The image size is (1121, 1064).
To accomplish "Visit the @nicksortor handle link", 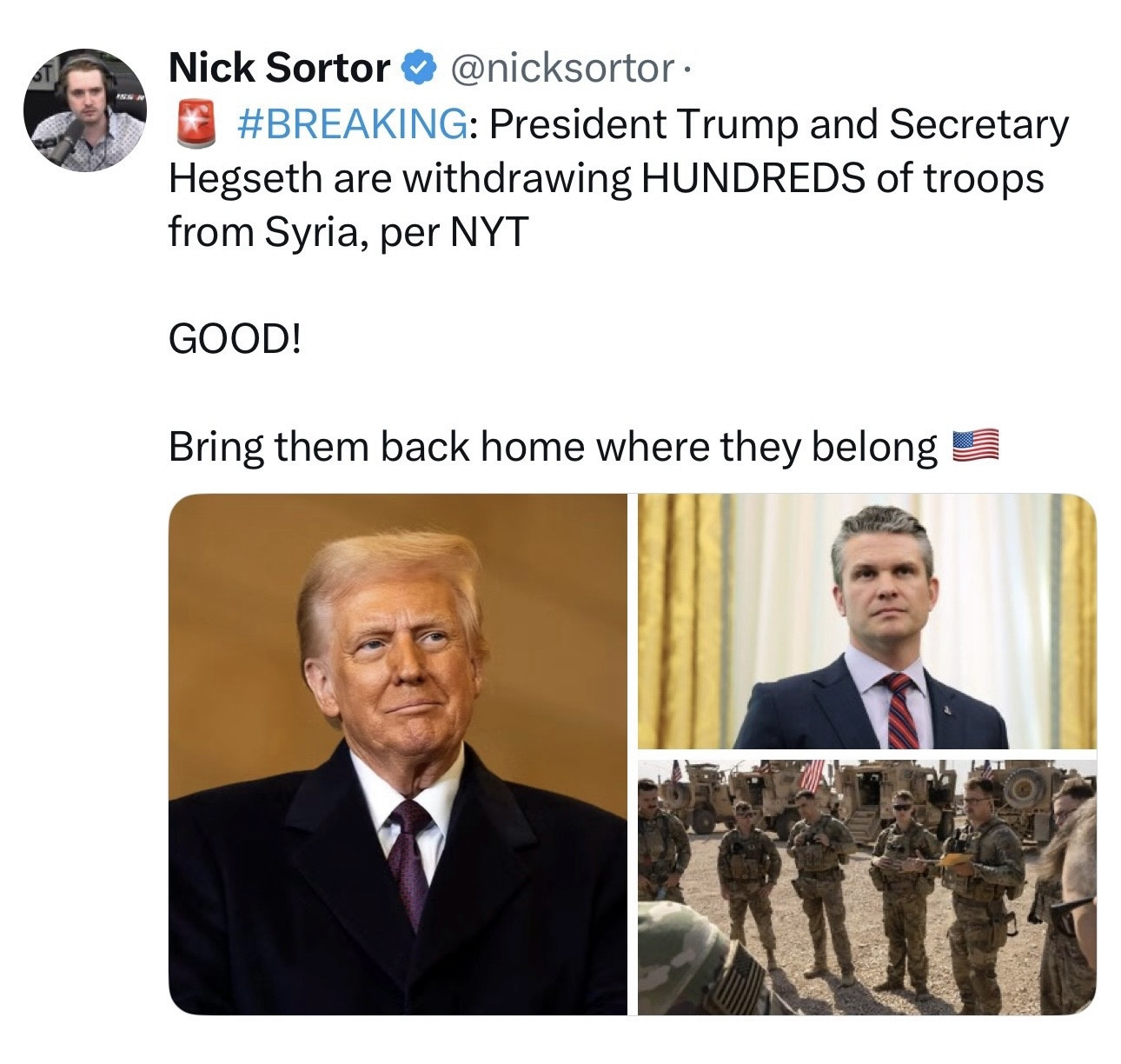I will (x=560, y=68).
